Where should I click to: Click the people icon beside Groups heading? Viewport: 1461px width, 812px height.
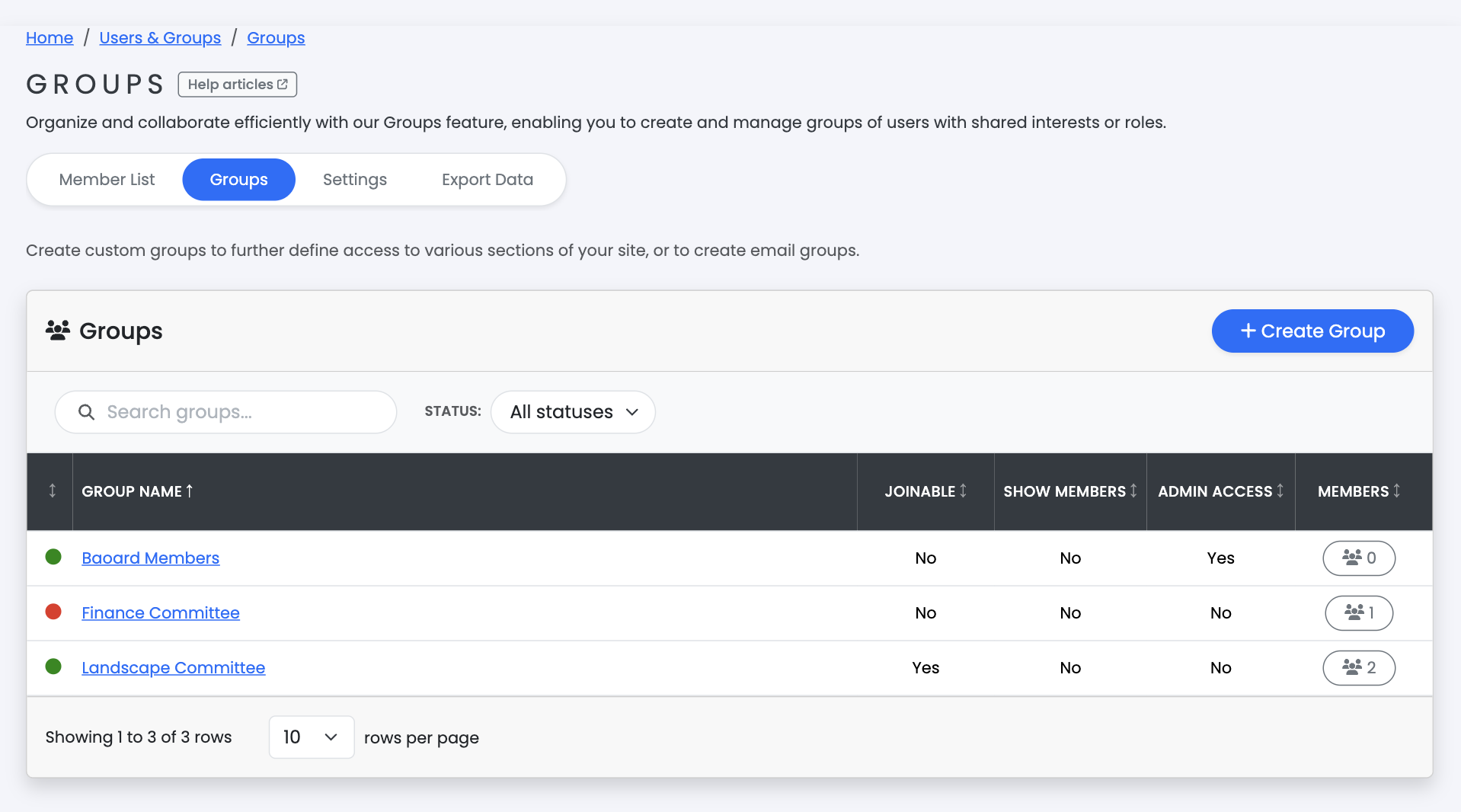(x=58, y=331)
